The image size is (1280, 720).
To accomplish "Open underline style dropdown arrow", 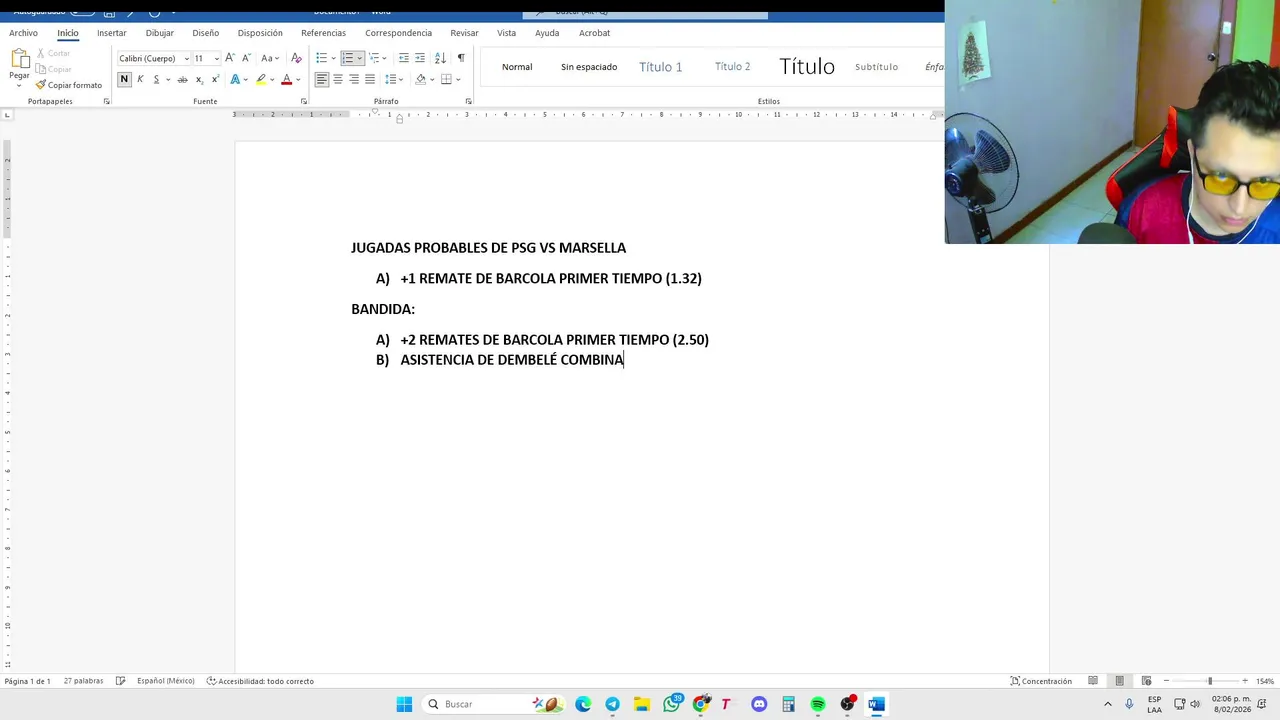I will click(x=167, y=79).
